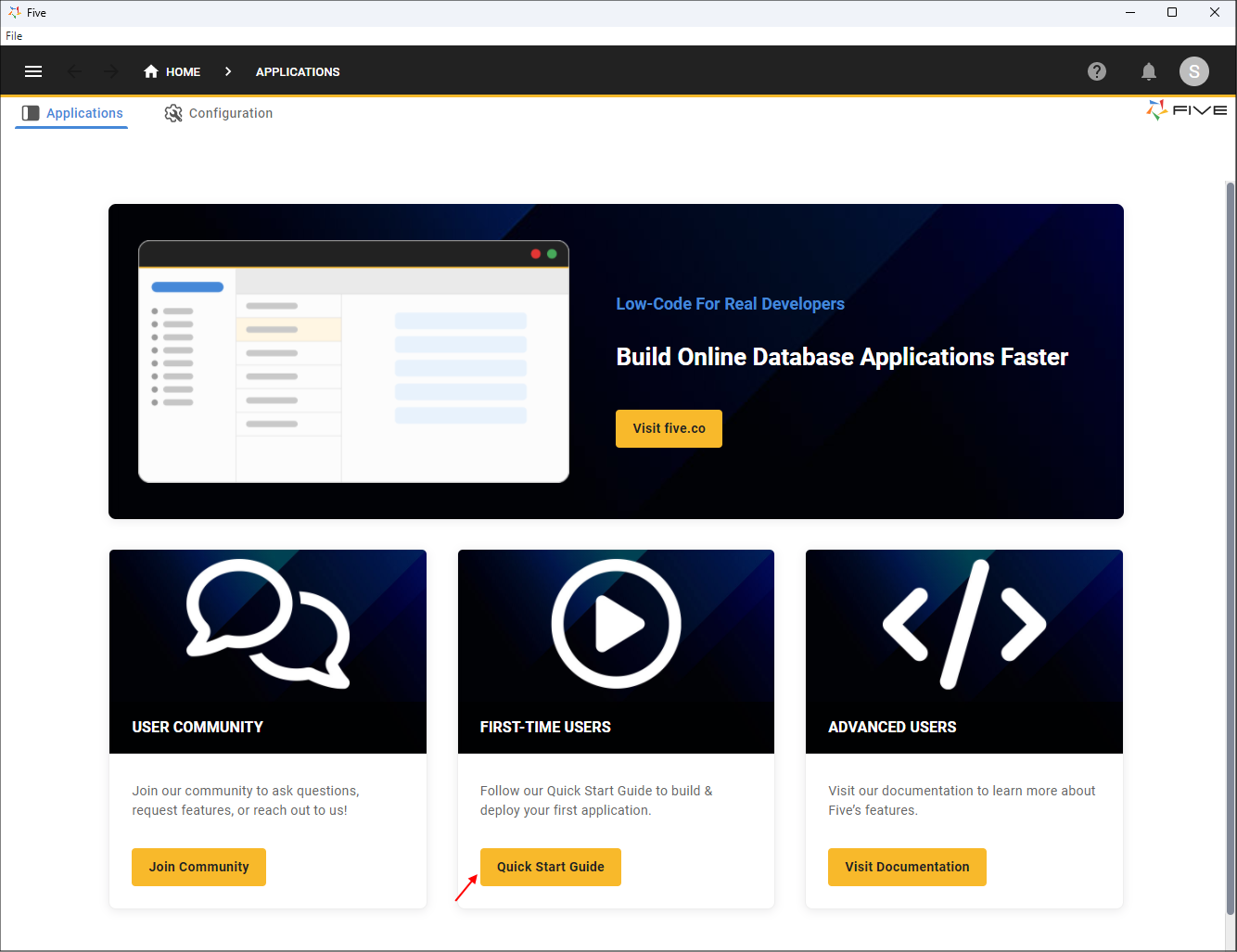Go to HOME via house icon

coord(151,71)
